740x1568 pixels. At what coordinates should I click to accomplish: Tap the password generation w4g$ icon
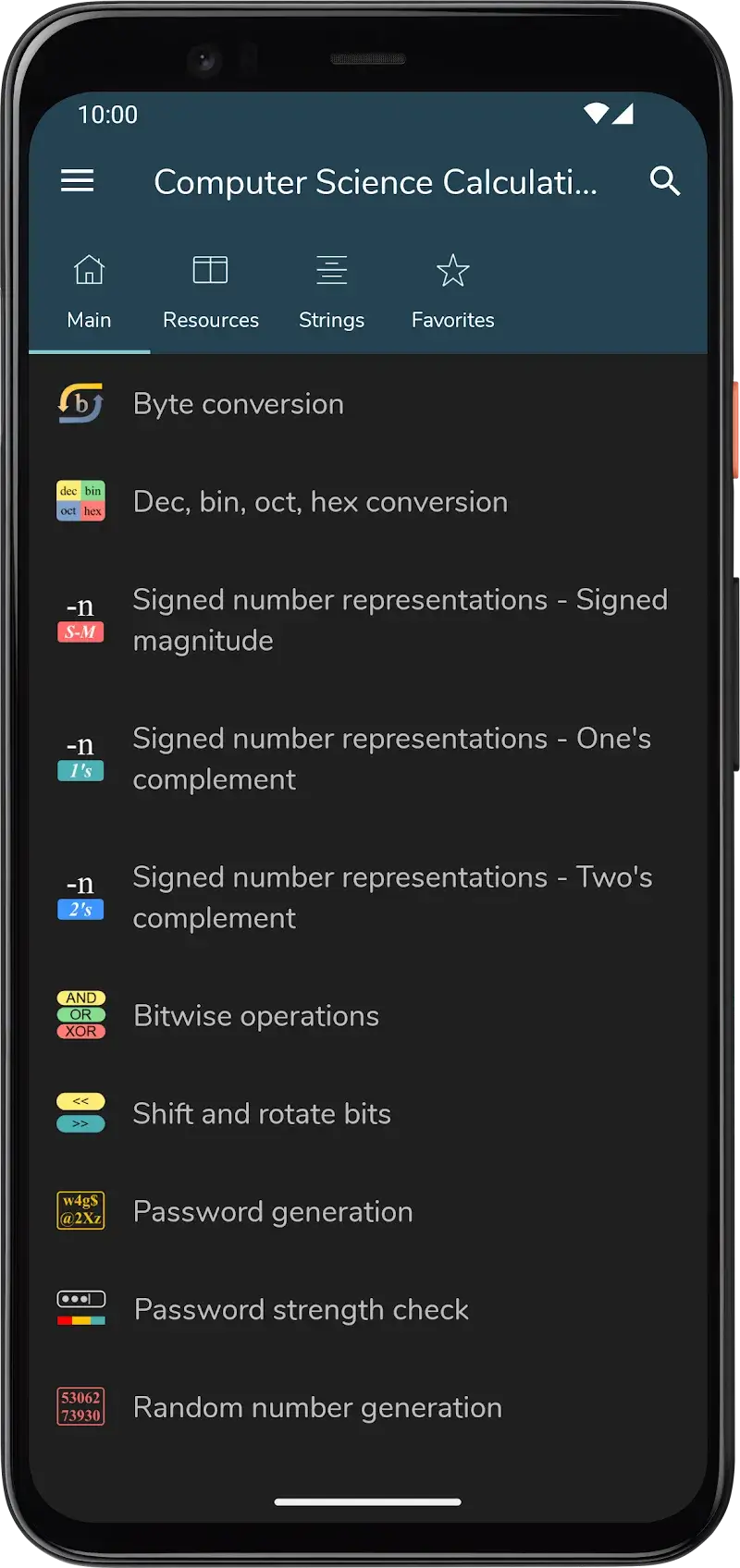[x=80, y=1210]
